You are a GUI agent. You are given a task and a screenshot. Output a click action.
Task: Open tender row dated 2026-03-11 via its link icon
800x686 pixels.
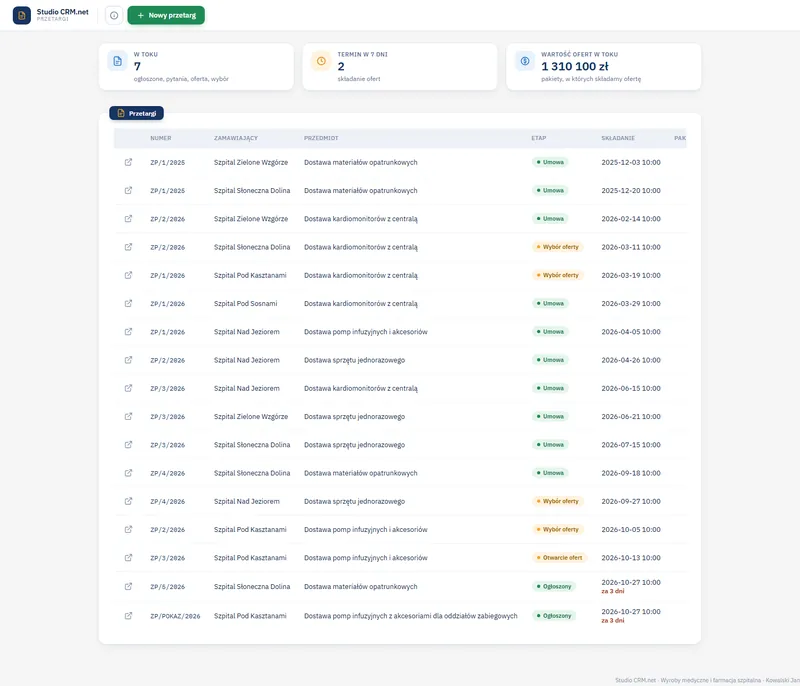(x=128, y=247)
